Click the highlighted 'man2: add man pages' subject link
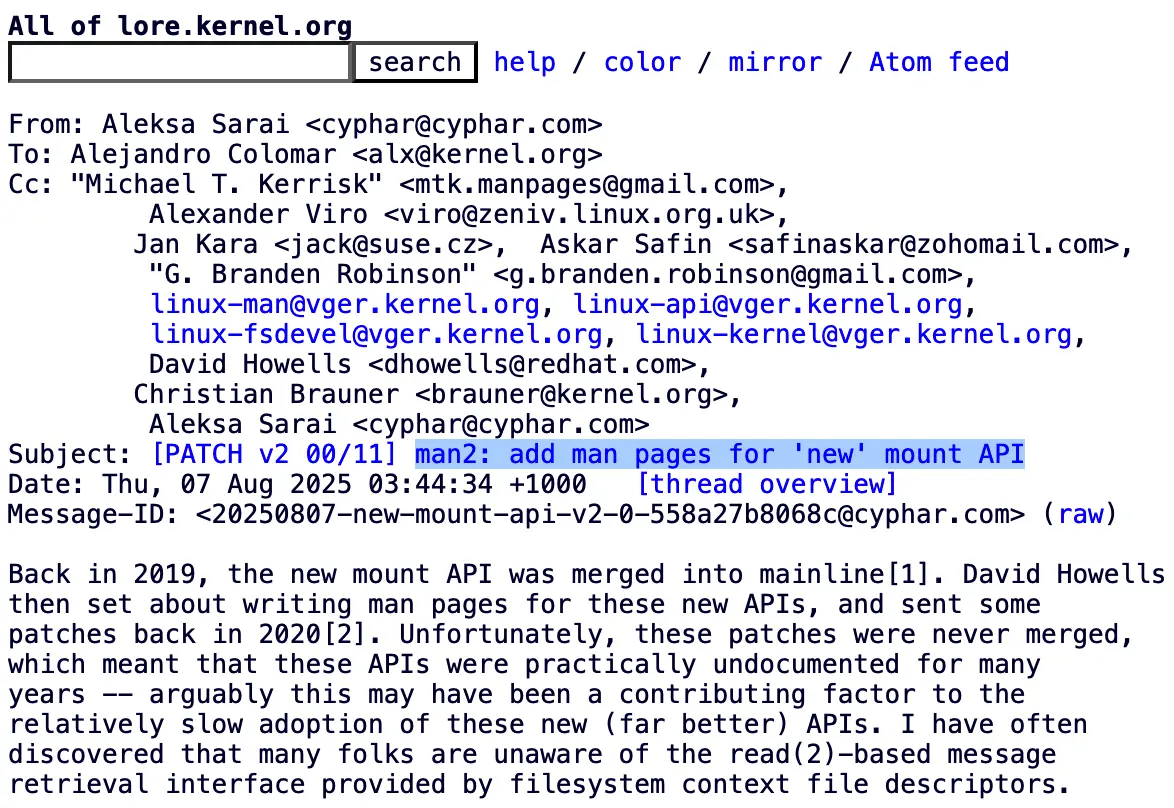Image resolution: width=1174 pixels, height=808 pixels. point(720,455)
